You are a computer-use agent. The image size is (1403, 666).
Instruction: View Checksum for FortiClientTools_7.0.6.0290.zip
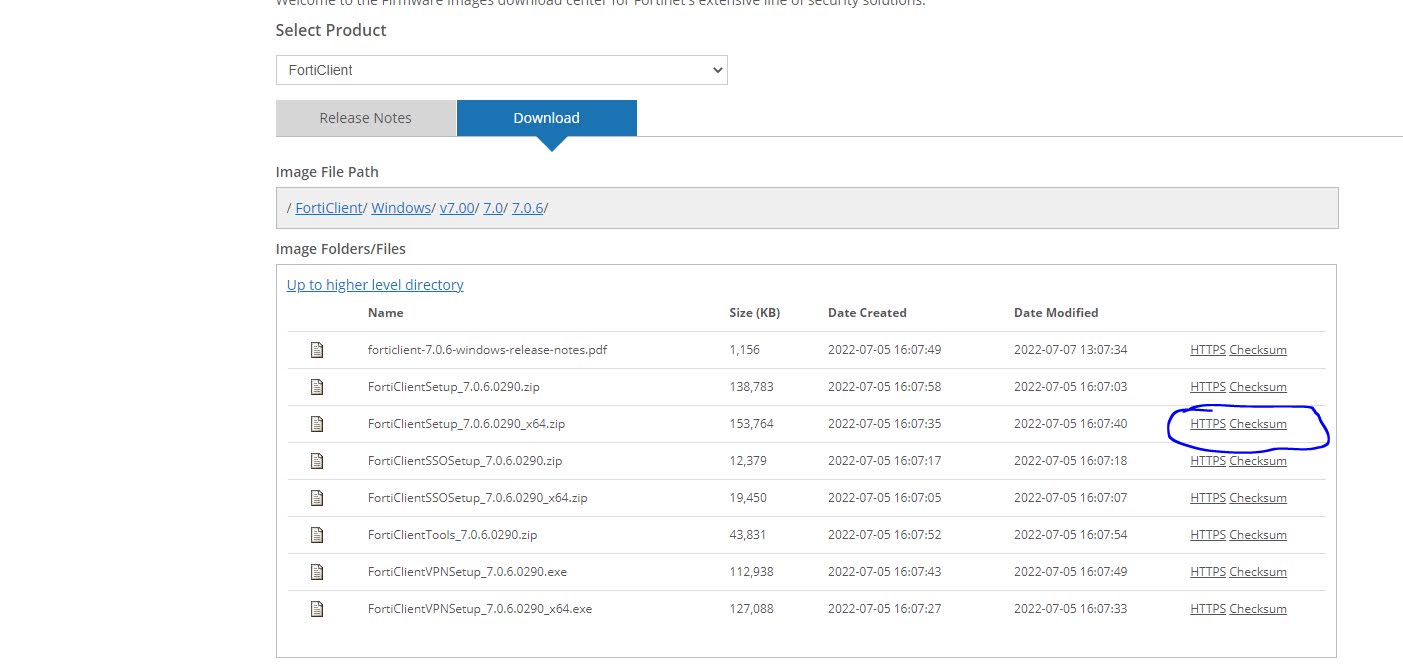tap(1258, 535)
